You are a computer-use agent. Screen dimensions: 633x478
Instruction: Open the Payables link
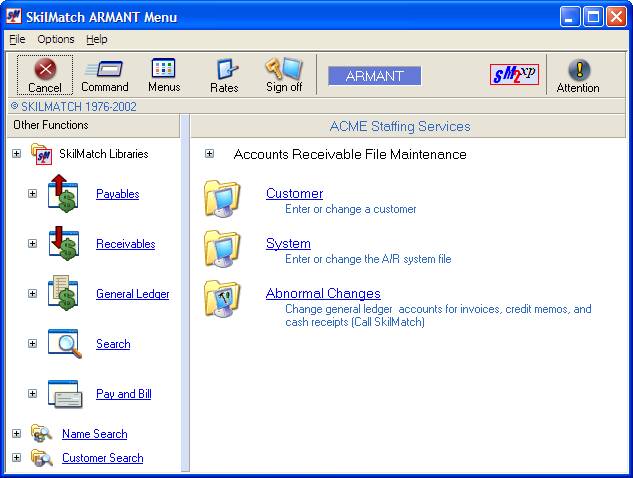click(x=117, y=194)
